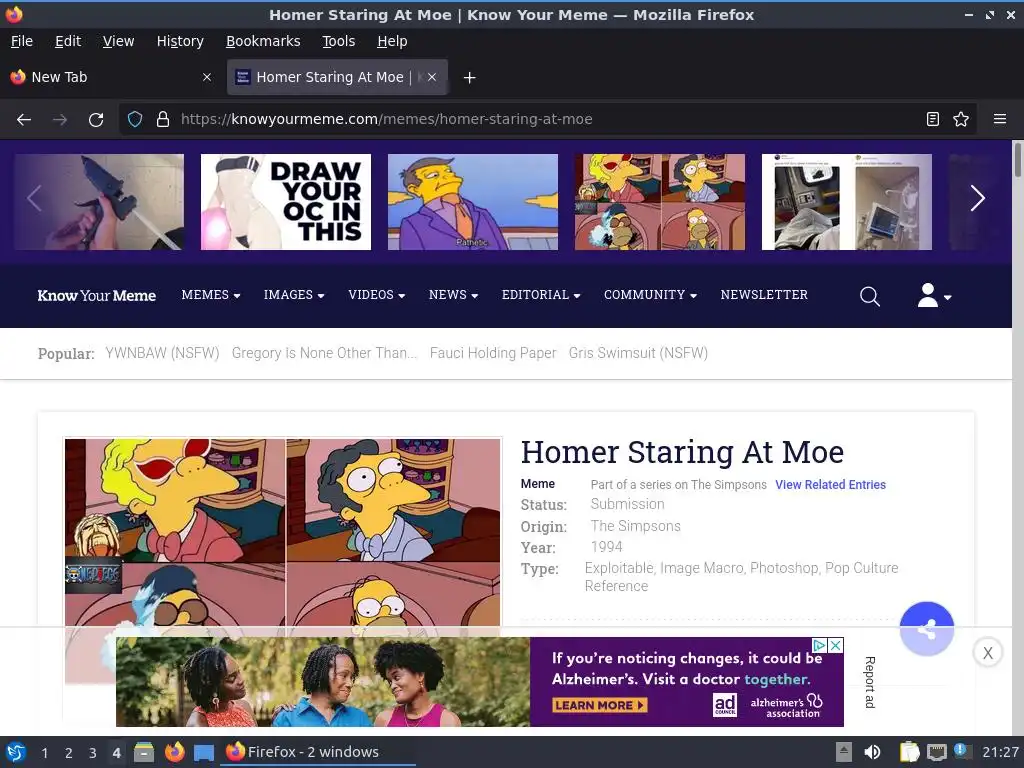Open AdChoices info triangle icon
Image resolution: width=1024 pixels, height=768 pixels.
pyautogui.click(x=820, y=645)
